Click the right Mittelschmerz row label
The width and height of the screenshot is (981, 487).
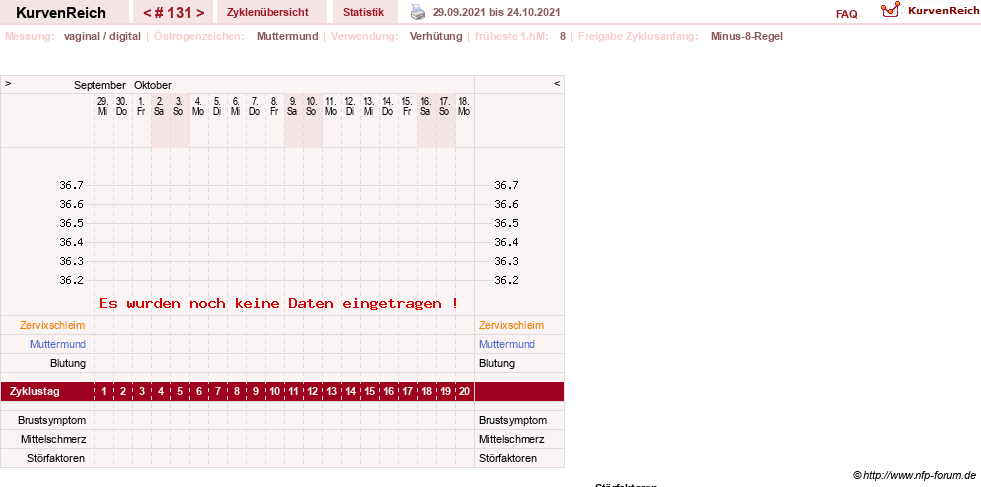[512, 439]
